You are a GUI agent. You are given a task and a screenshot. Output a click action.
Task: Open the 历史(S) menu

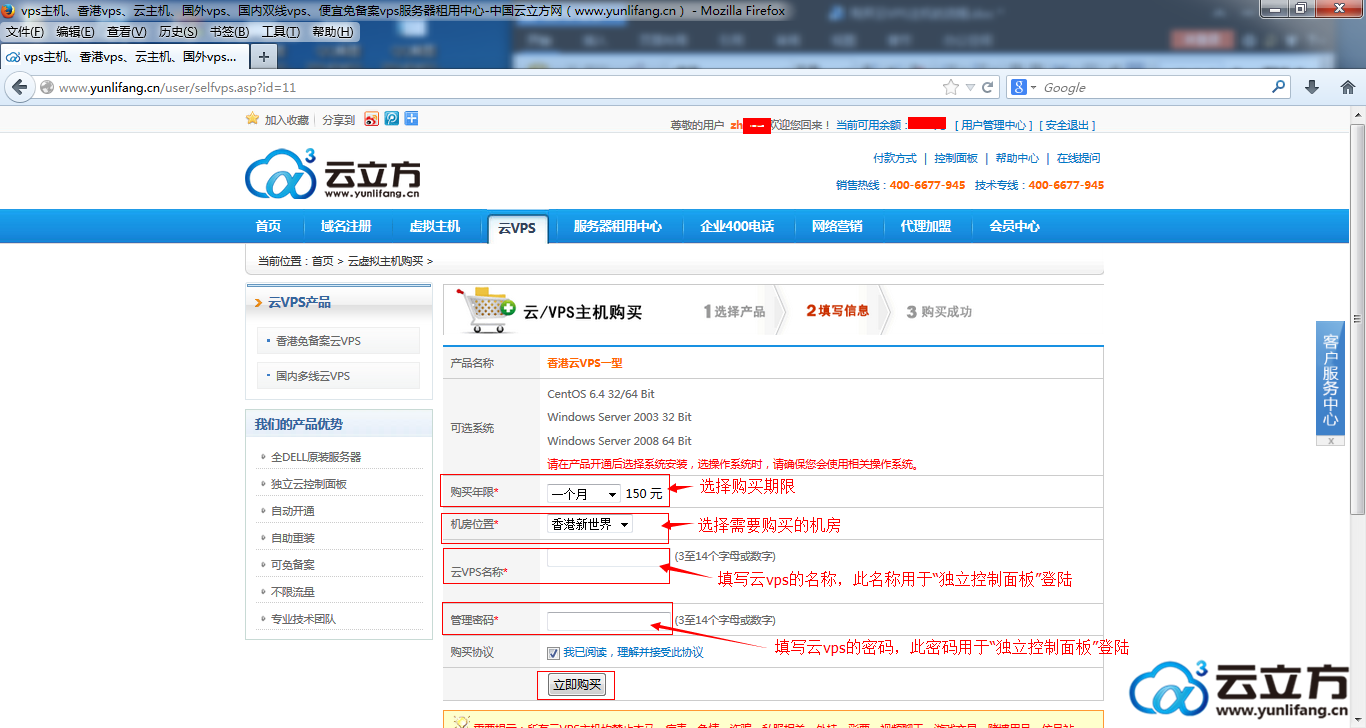(x=178, y=32)
